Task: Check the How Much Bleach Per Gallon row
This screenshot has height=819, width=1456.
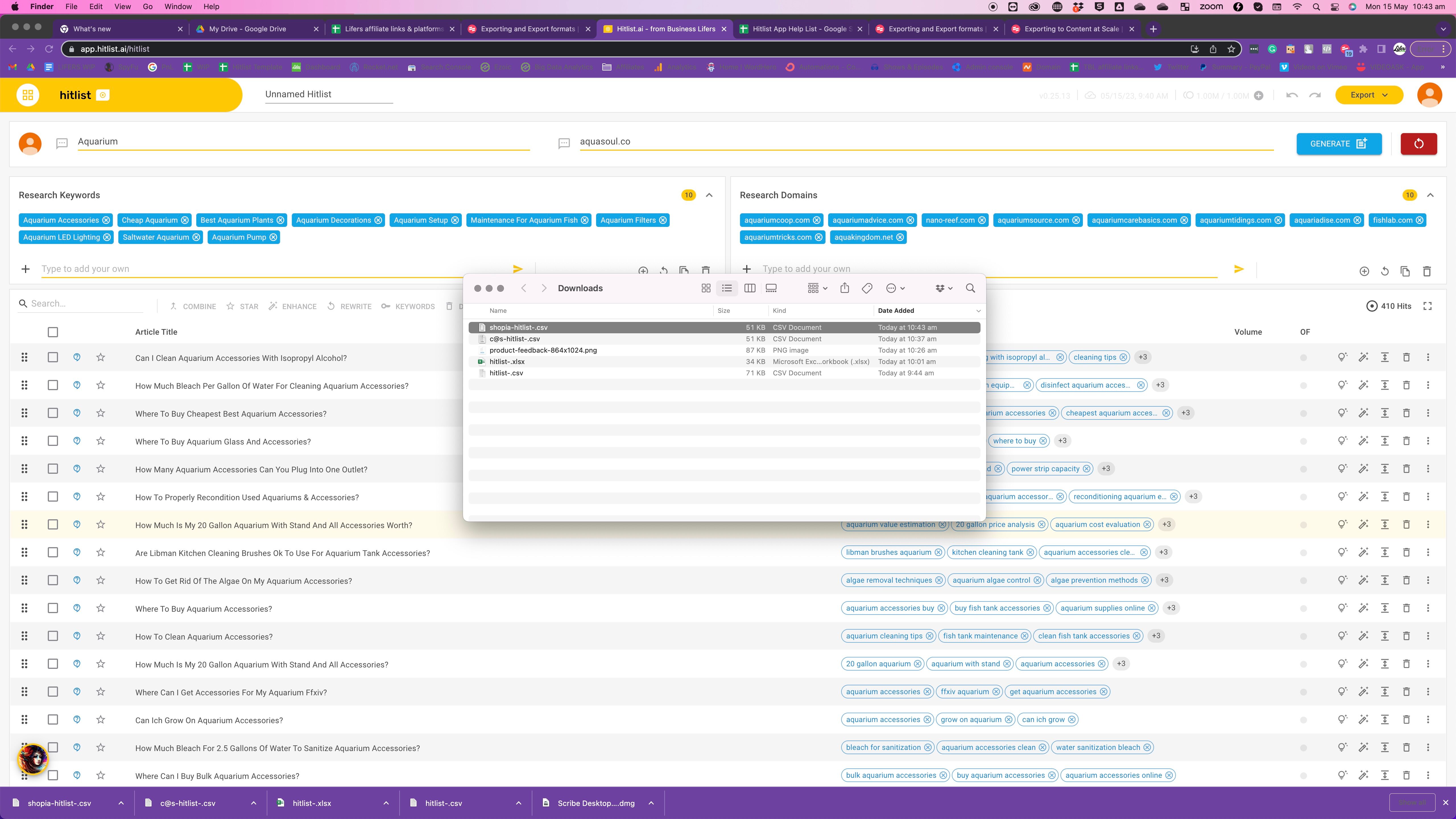Action: pos(53,385)
